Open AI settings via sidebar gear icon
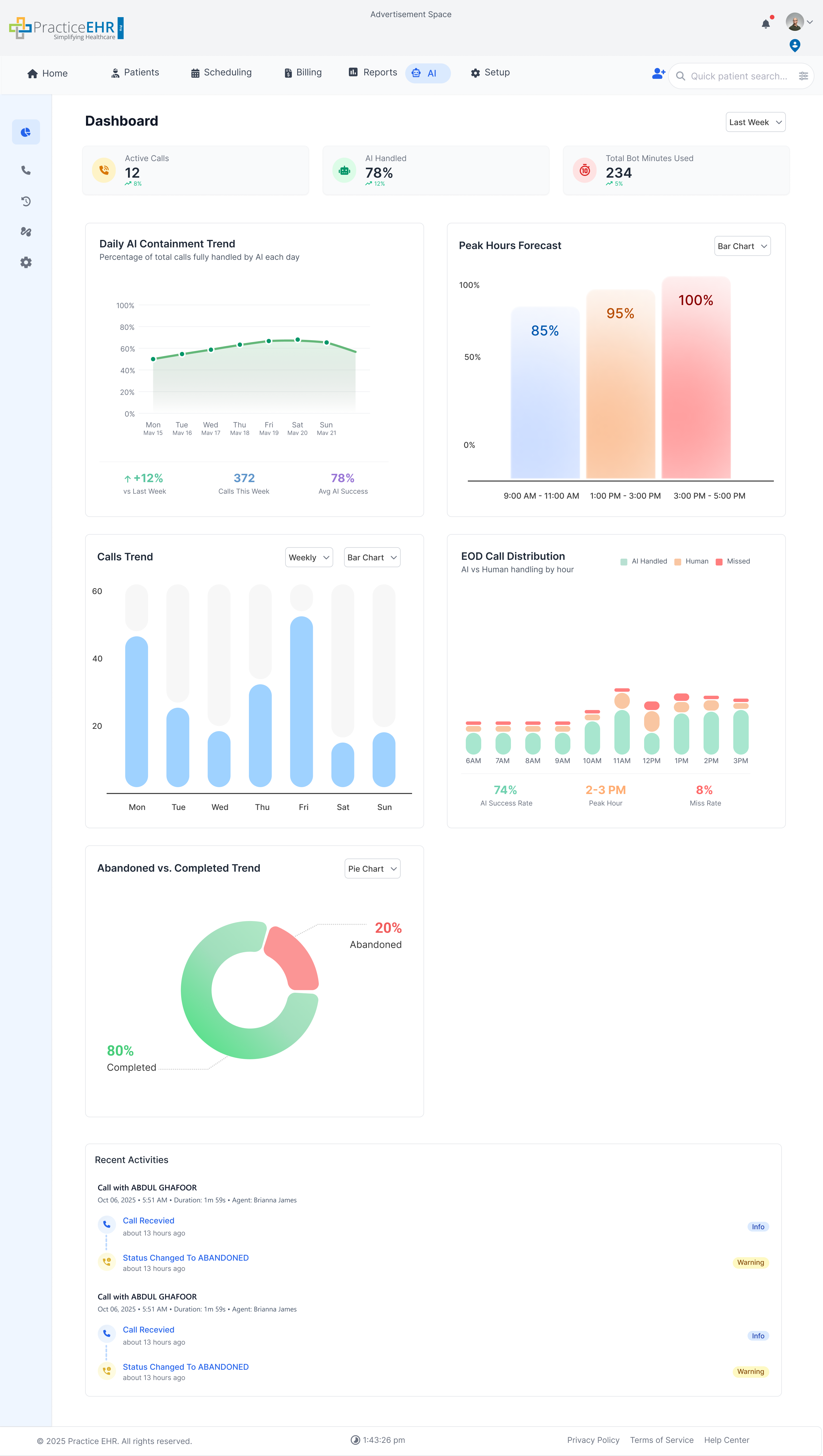 (x=26, y=262)
